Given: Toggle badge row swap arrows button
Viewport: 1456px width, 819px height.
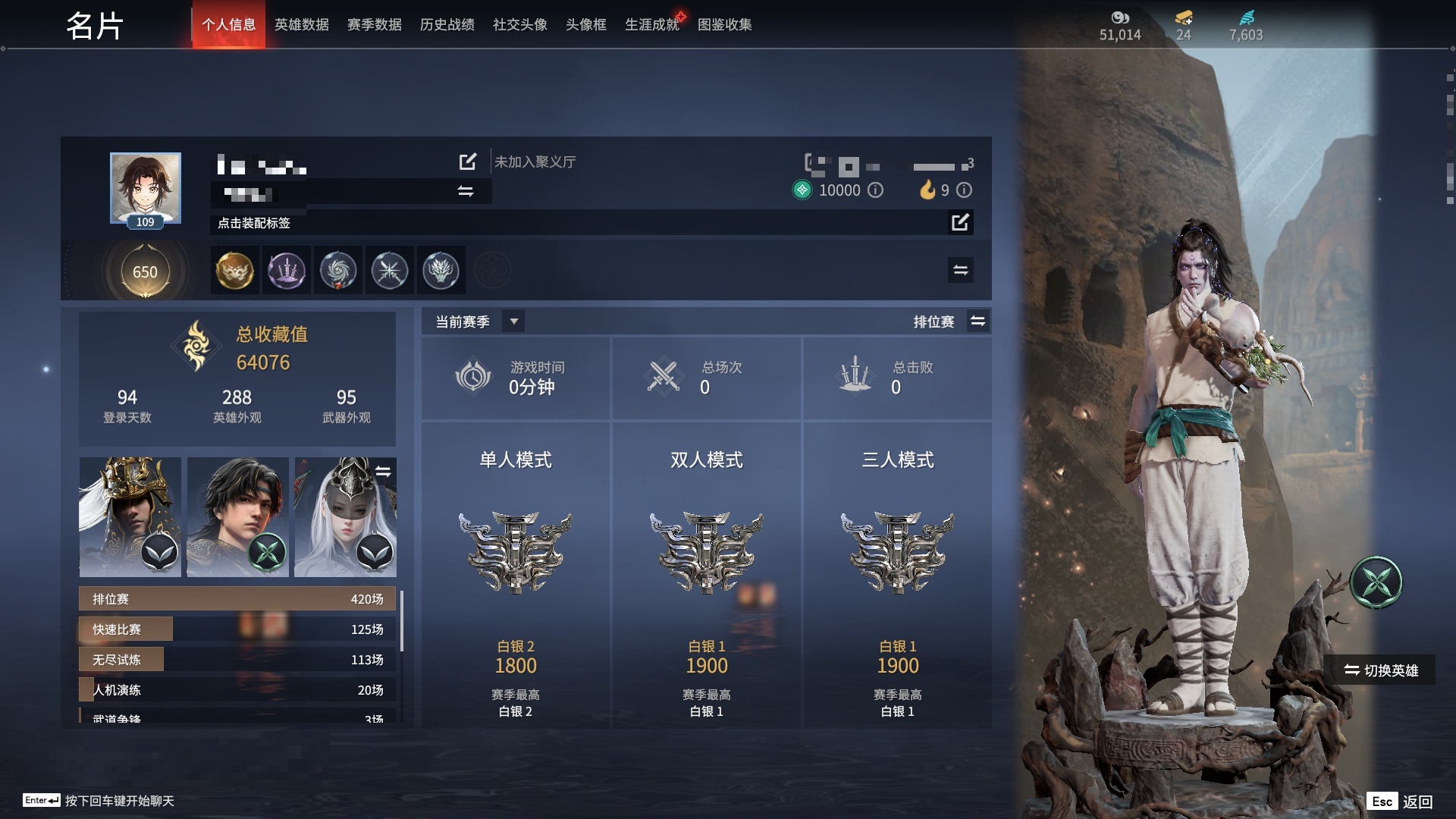Looking at the screenshot, I should 961,270.
